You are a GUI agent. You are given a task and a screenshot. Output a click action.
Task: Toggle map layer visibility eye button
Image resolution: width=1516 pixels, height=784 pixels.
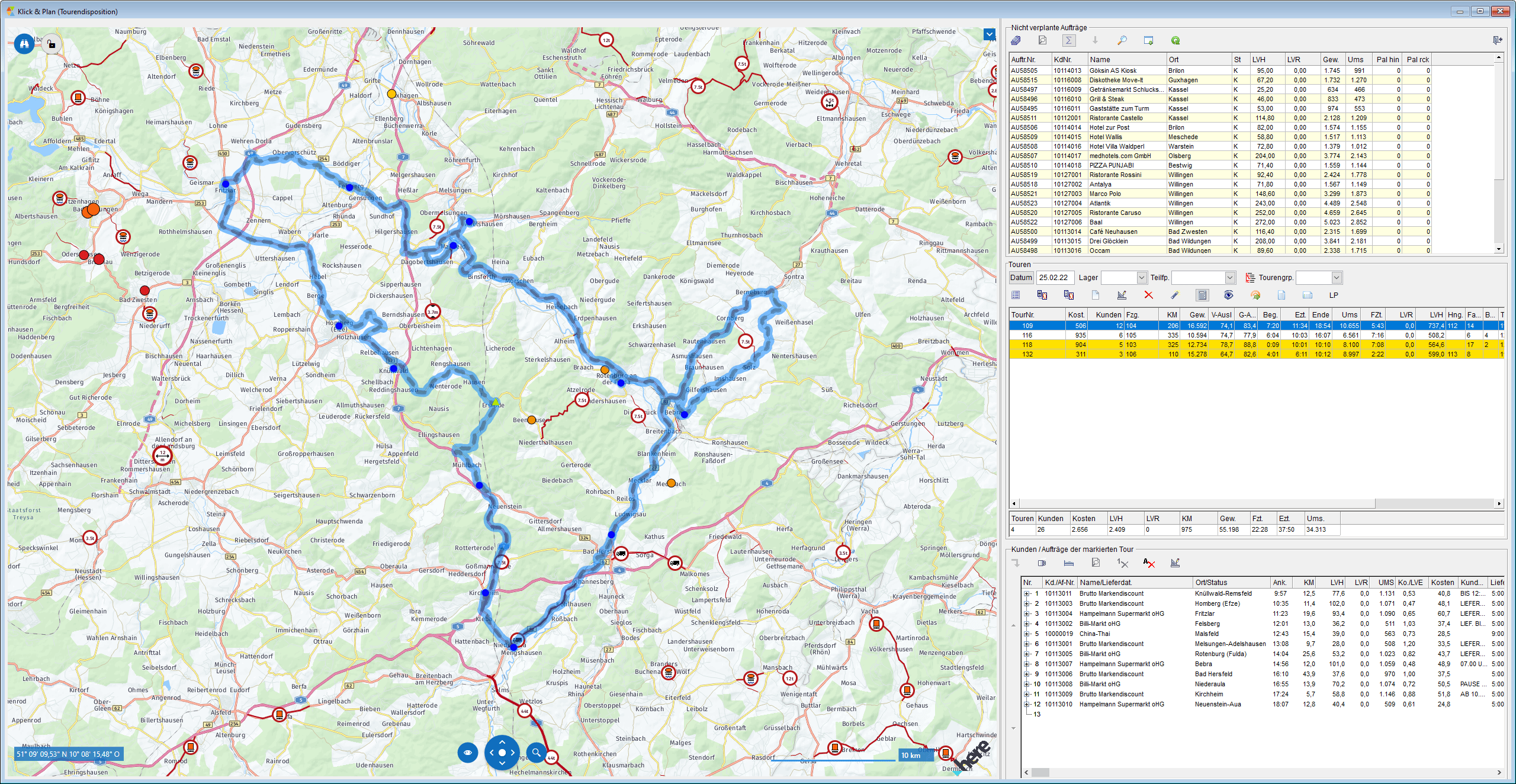click(468, 753)
